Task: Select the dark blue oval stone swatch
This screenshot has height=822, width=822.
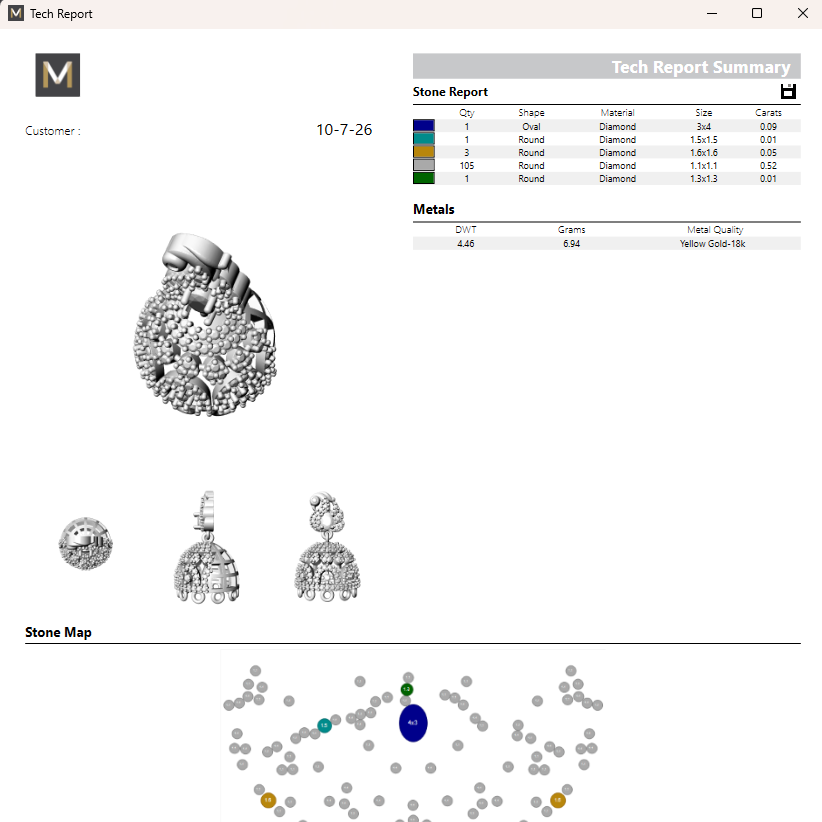Action: [x=424, y=126]
